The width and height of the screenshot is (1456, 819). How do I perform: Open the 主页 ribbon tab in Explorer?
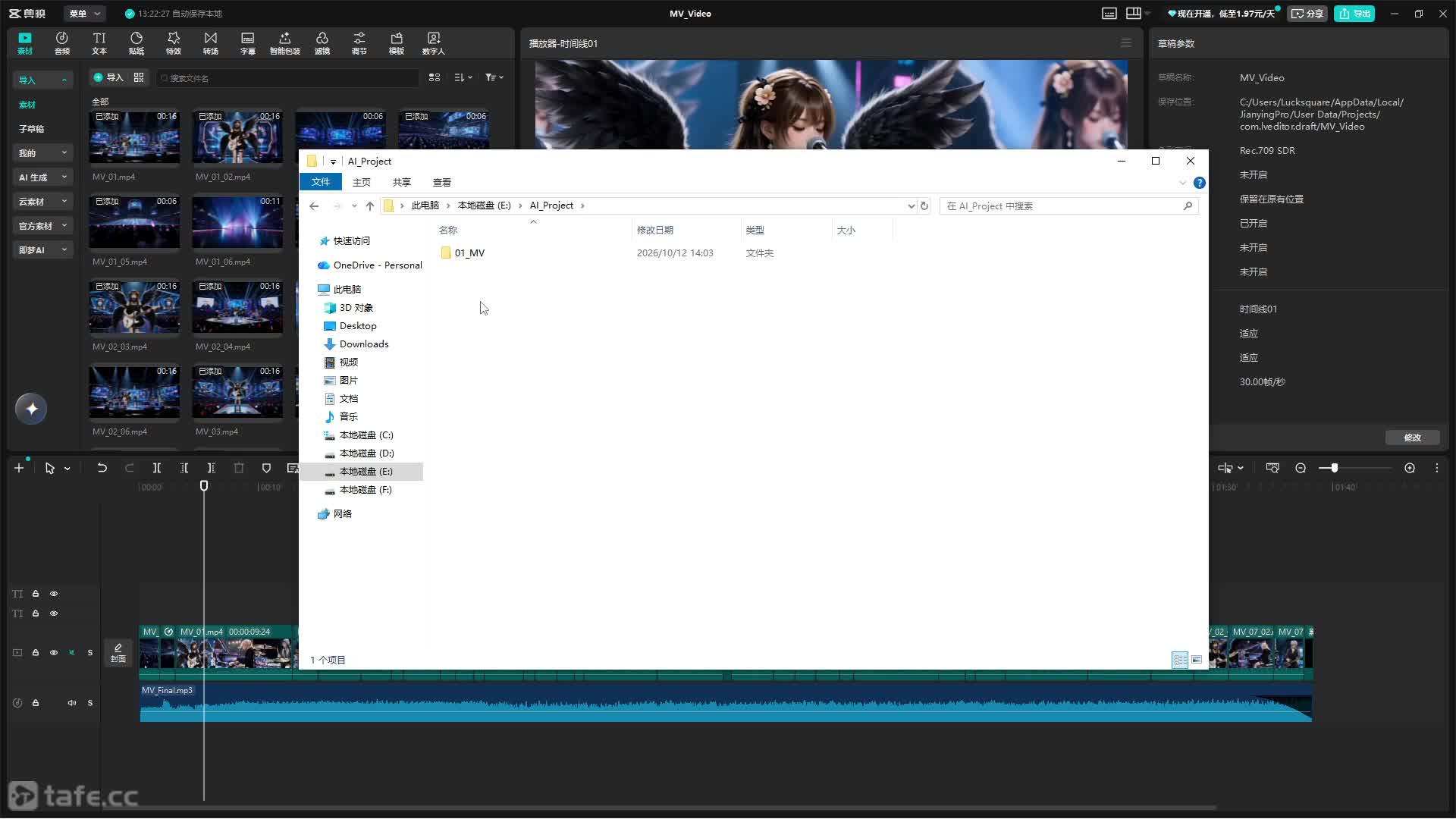[x=362, y=182]
